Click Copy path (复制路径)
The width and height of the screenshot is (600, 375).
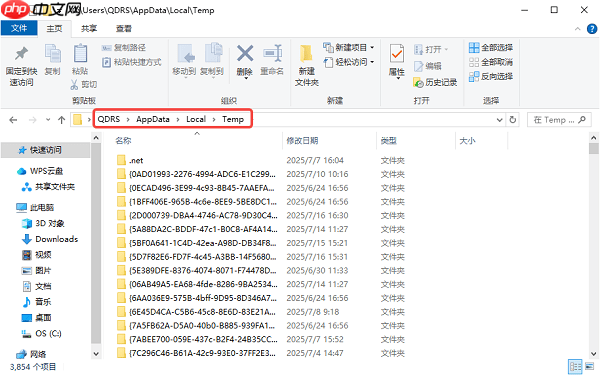pos(124,48)
